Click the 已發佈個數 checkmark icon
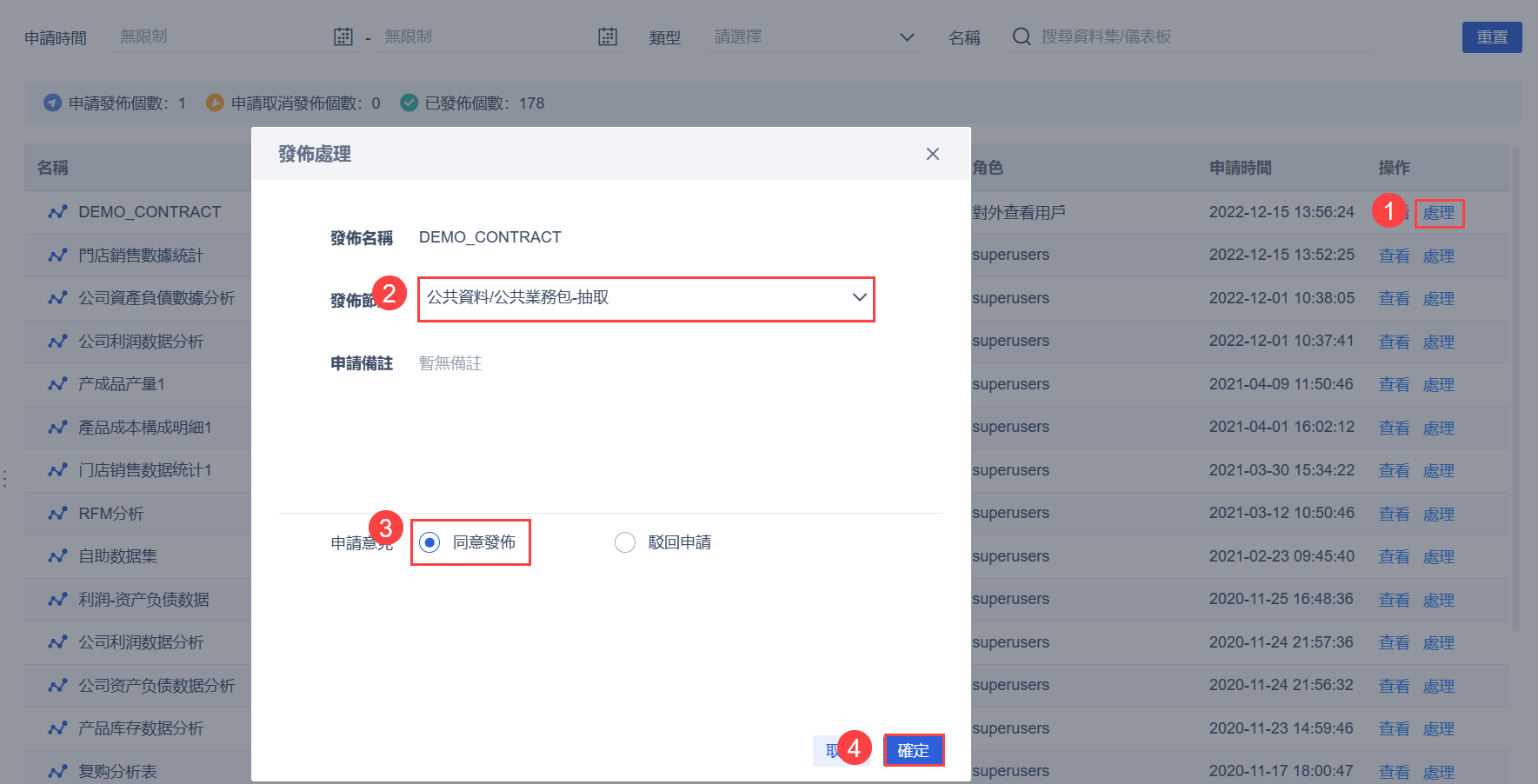The height and width of the screenshot is (784, 1538). pyautogui.click(x=409, y=103)
